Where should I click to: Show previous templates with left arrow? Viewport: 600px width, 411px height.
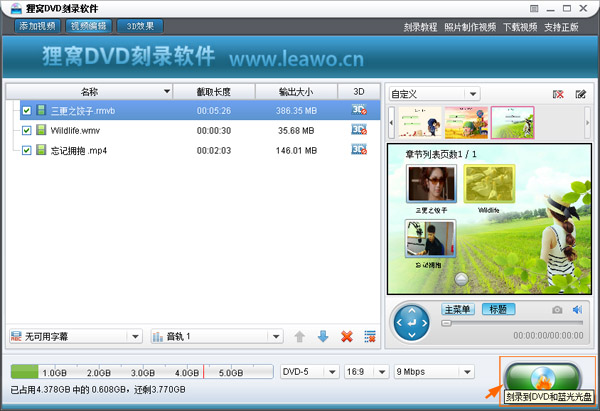(391, 122)
